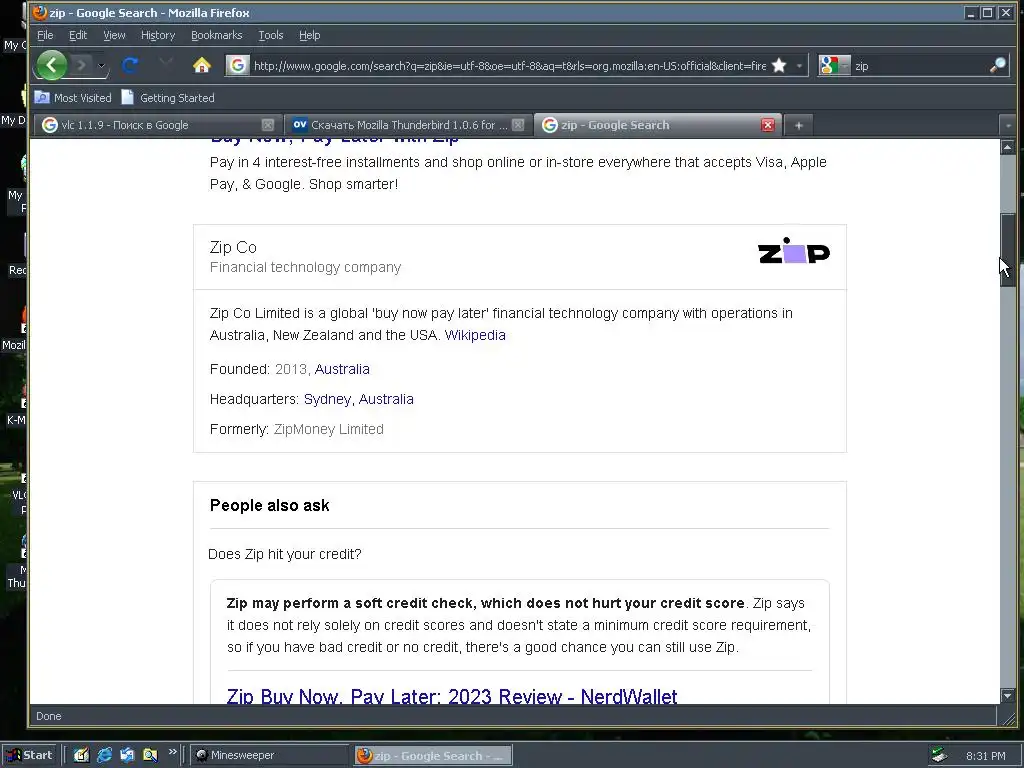Open the NerdWallet 2023 Review link

point(451,696)
